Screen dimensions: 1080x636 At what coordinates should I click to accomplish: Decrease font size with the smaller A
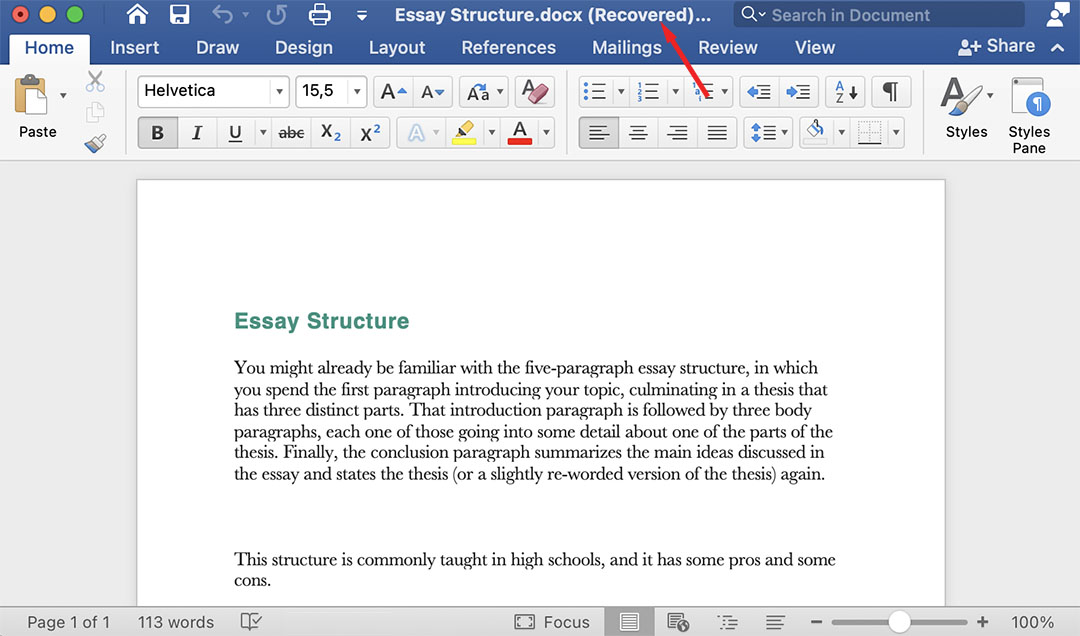tap(433, 92)
